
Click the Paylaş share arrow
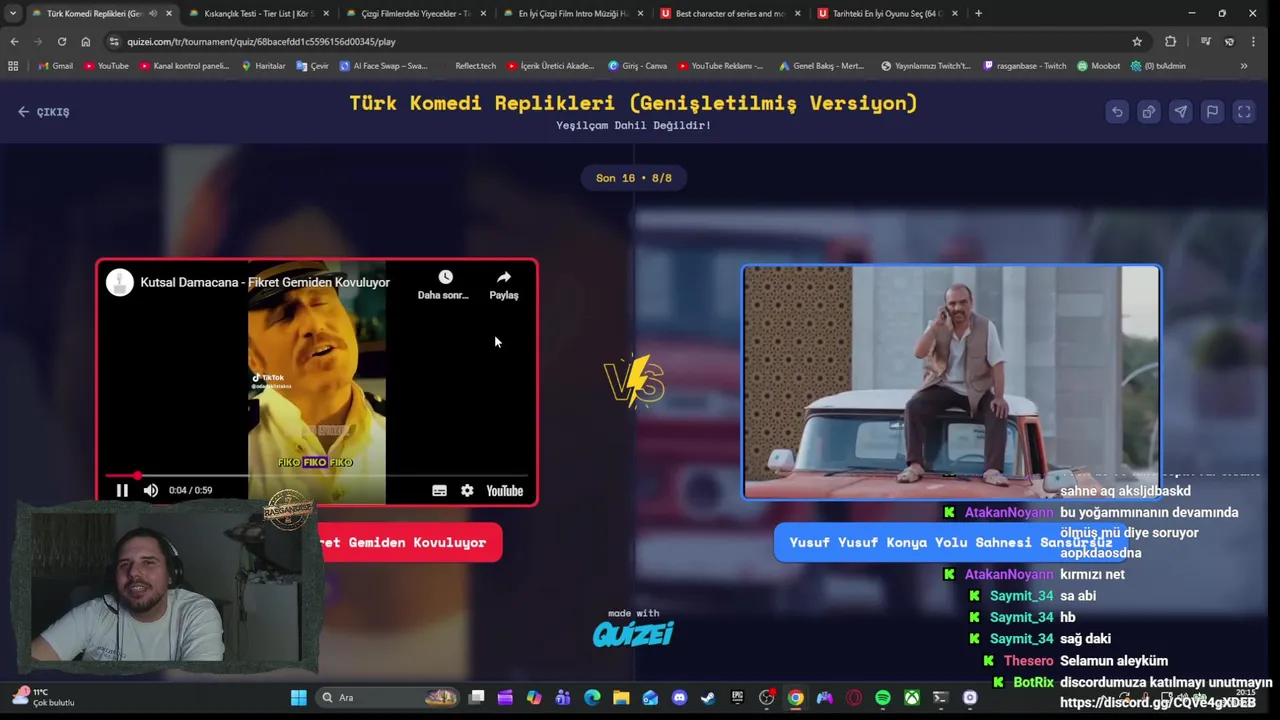[504, 277]
